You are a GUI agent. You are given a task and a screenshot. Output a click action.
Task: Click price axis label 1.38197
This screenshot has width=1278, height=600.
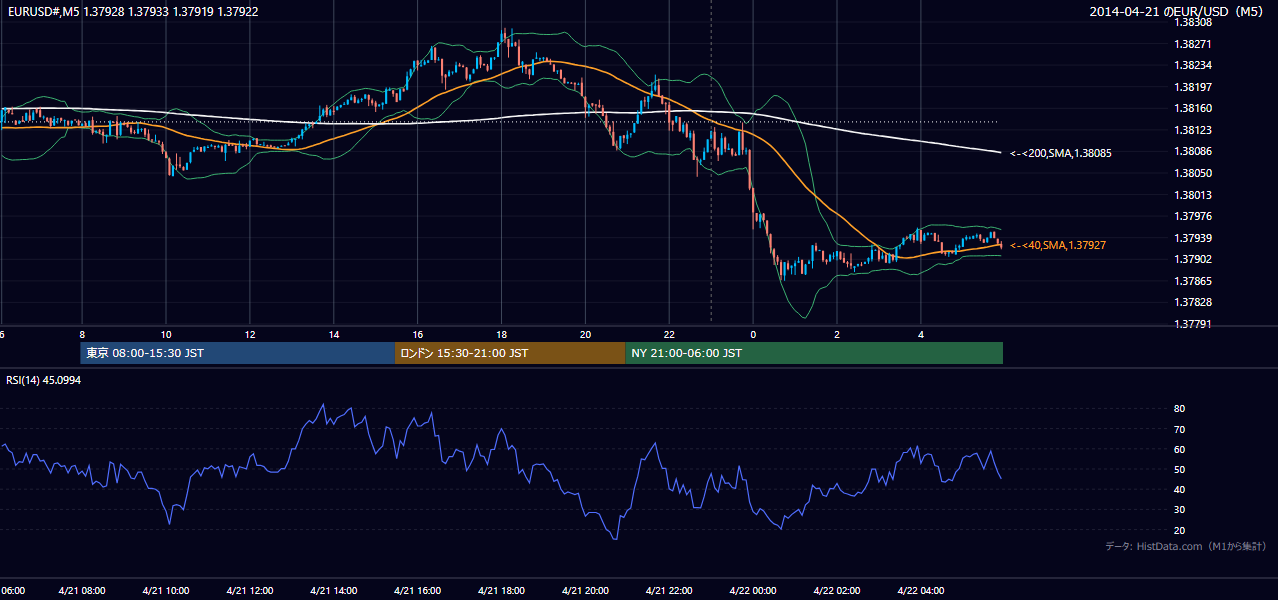(x=1192, y=87)
